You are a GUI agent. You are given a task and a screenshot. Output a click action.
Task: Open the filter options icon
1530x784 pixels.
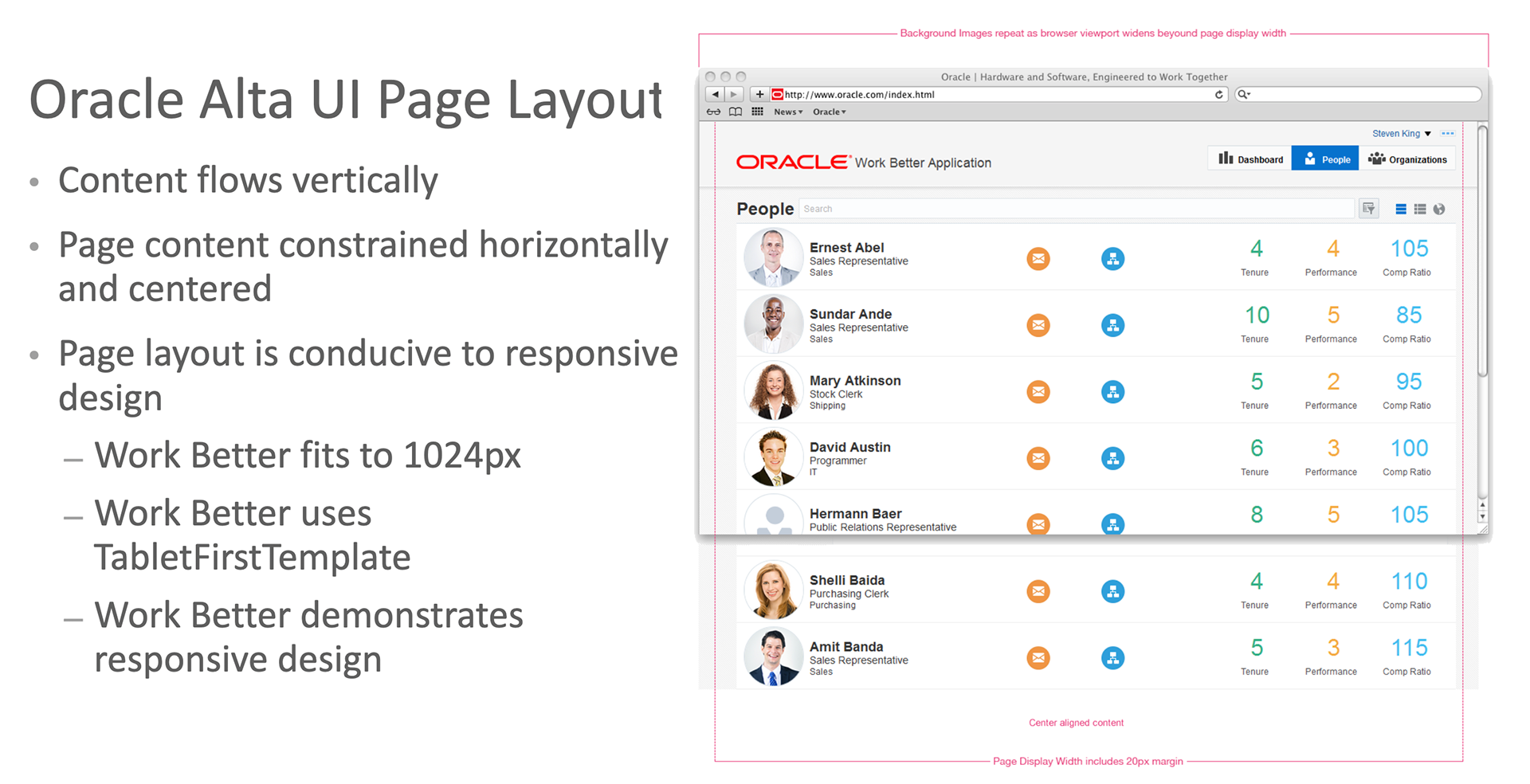tap(1369, 209)
